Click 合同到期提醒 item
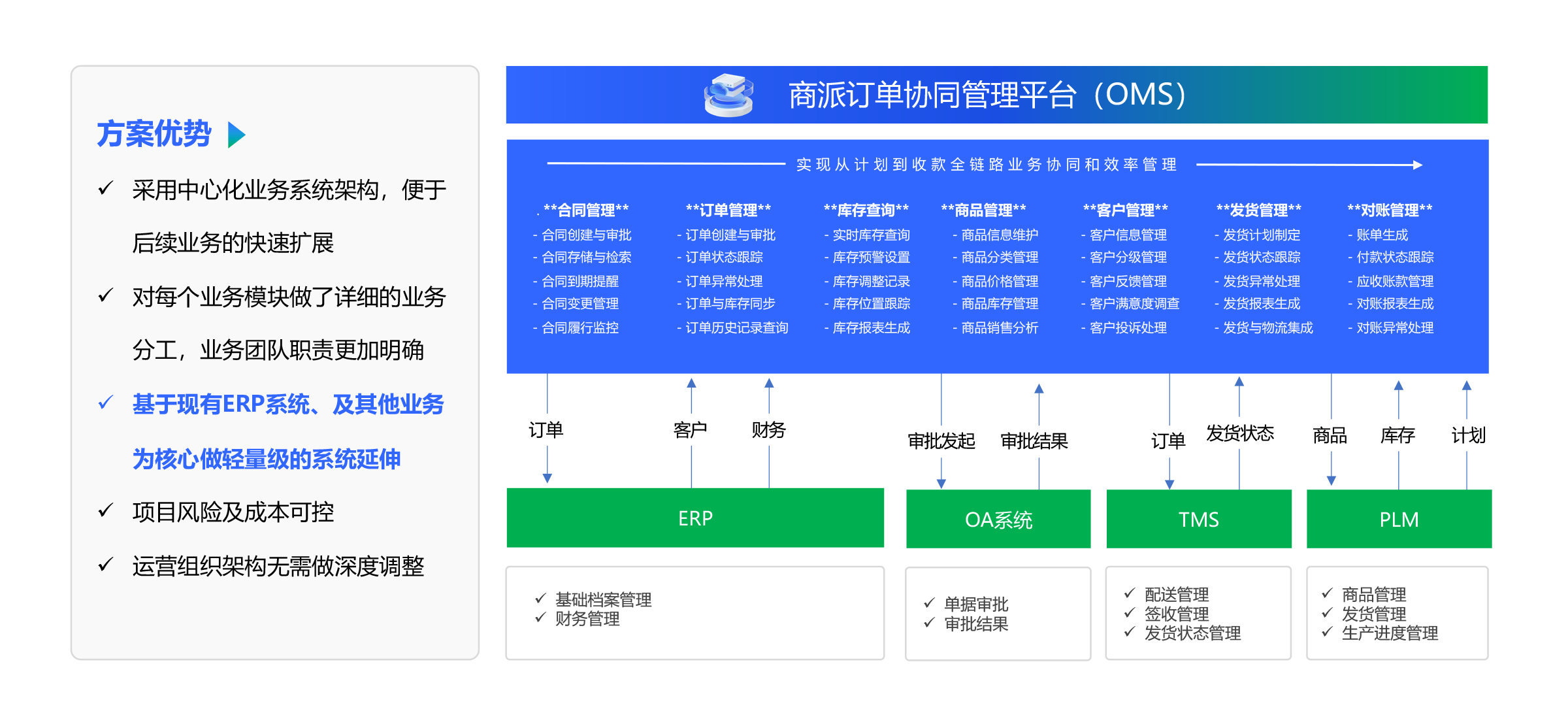 click(x=576, y=281)
